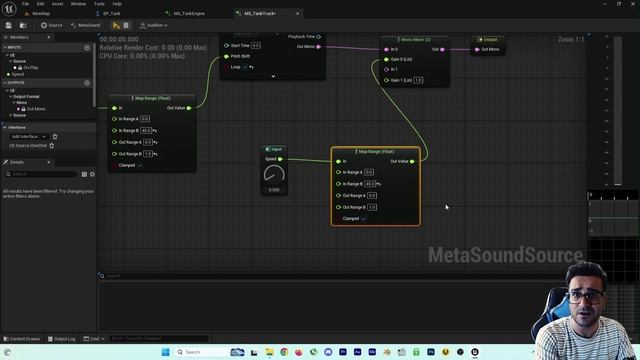Open the Source settings from the toolbar
Screen dimensions: 640x360
pos(51,25)
